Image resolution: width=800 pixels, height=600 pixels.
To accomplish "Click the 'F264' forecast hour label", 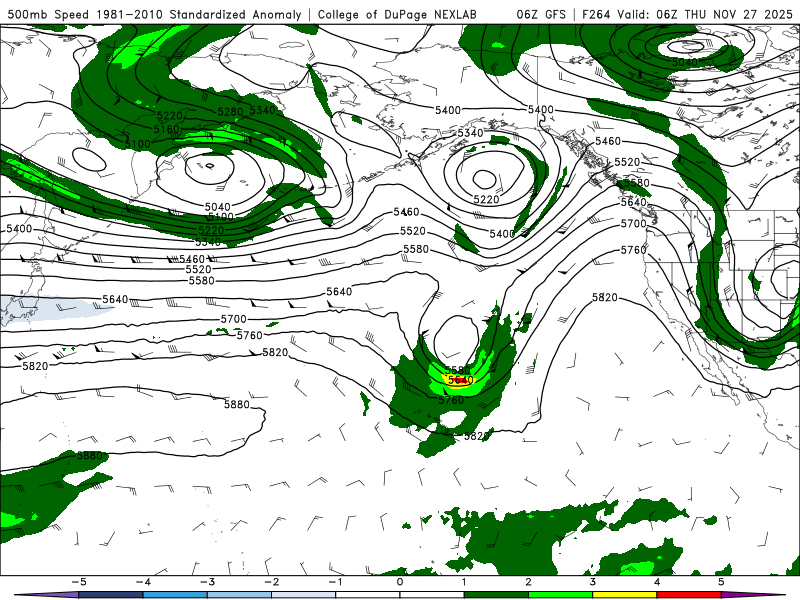I will tap(595, 14).
